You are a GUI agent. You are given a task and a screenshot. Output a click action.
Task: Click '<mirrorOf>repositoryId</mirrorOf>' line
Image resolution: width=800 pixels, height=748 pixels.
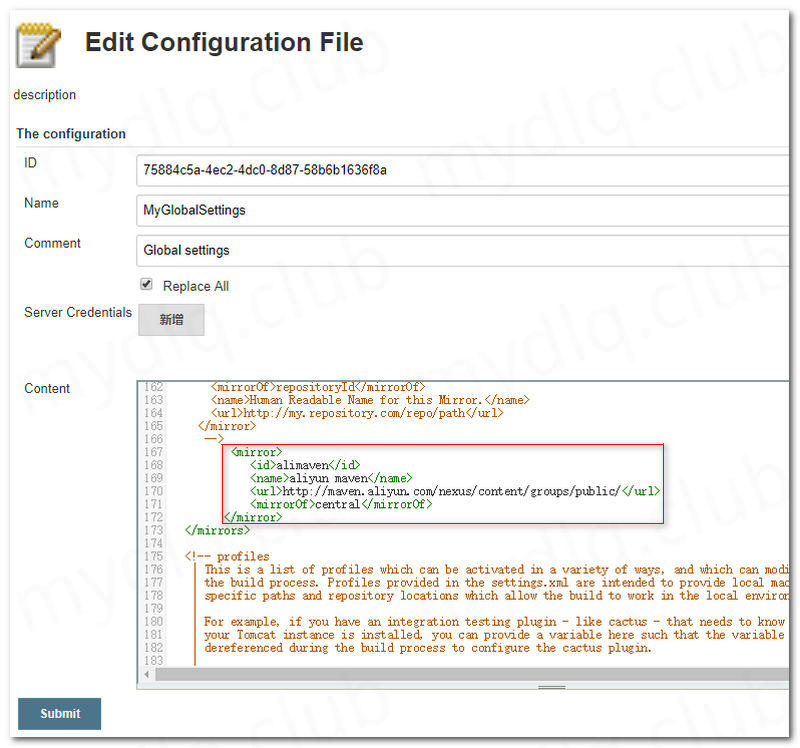[318, 387]
